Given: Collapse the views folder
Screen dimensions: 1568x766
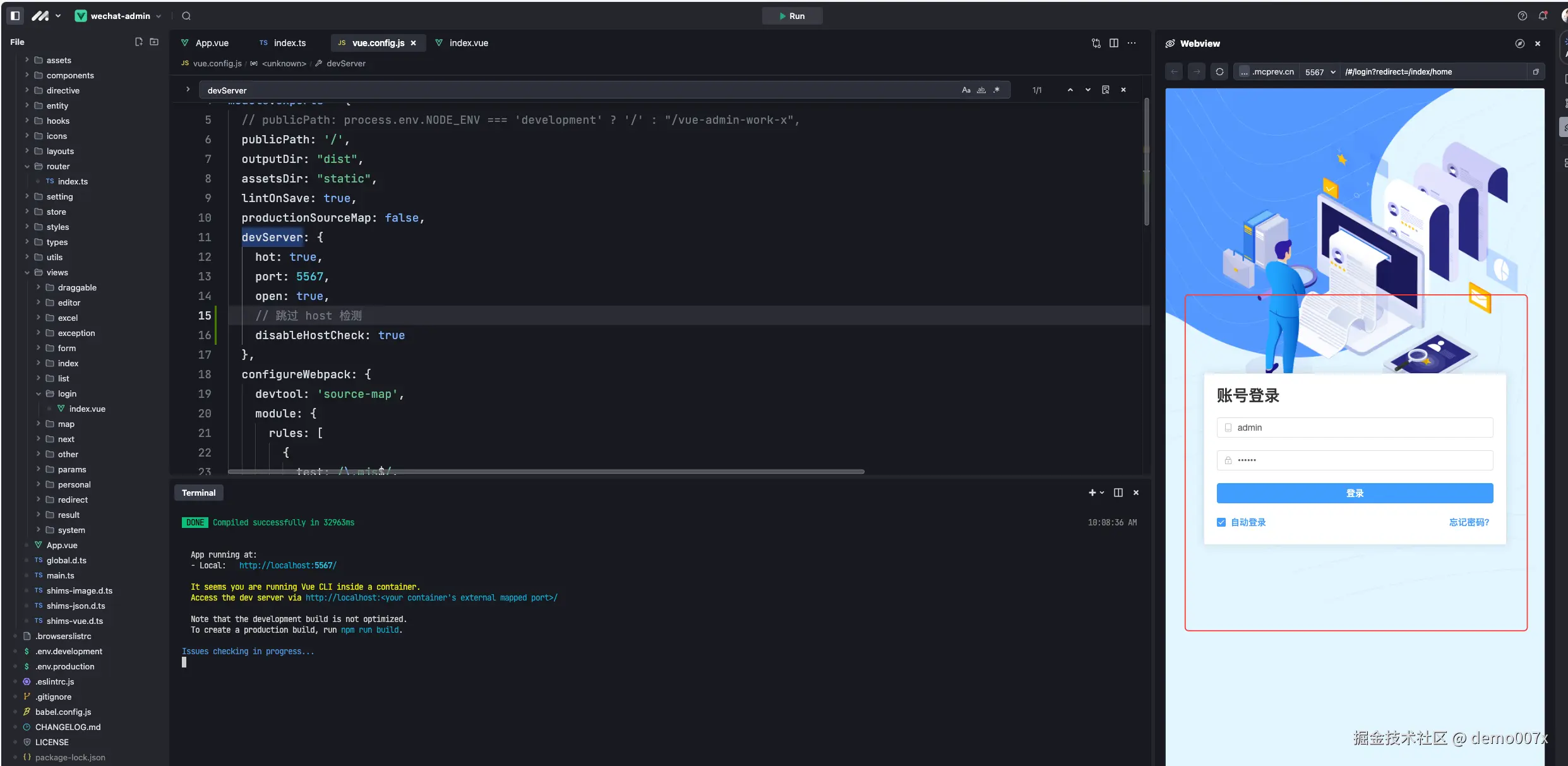Looking at the screenshot, I should coord(27,272).
